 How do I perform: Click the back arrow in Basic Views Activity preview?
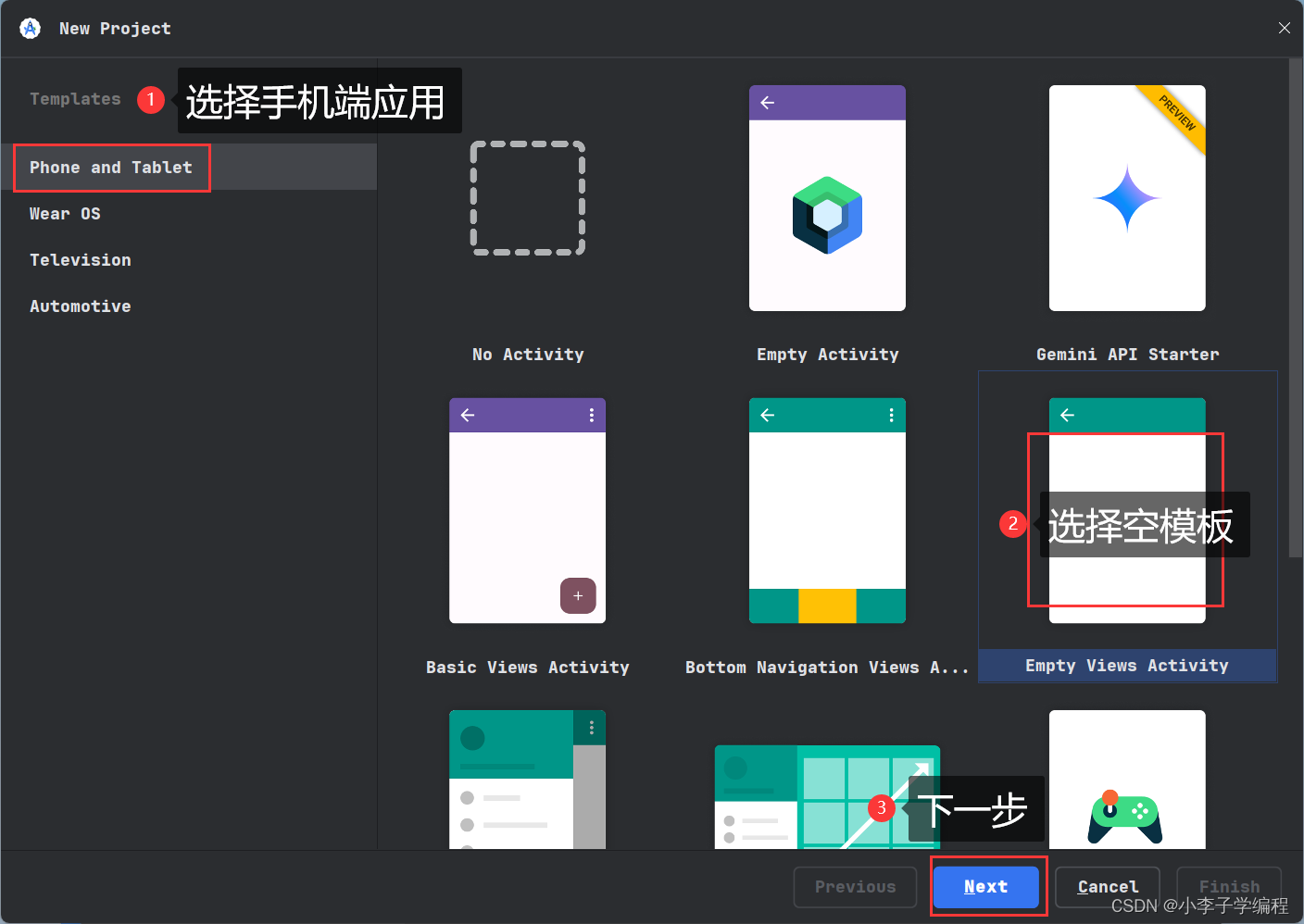coord(467,415)
